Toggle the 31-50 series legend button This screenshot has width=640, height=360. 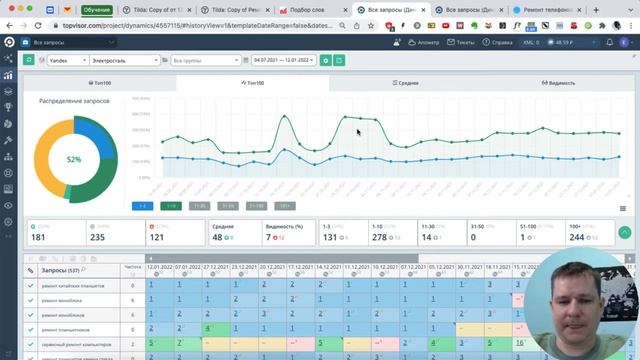tap(228, 206)
